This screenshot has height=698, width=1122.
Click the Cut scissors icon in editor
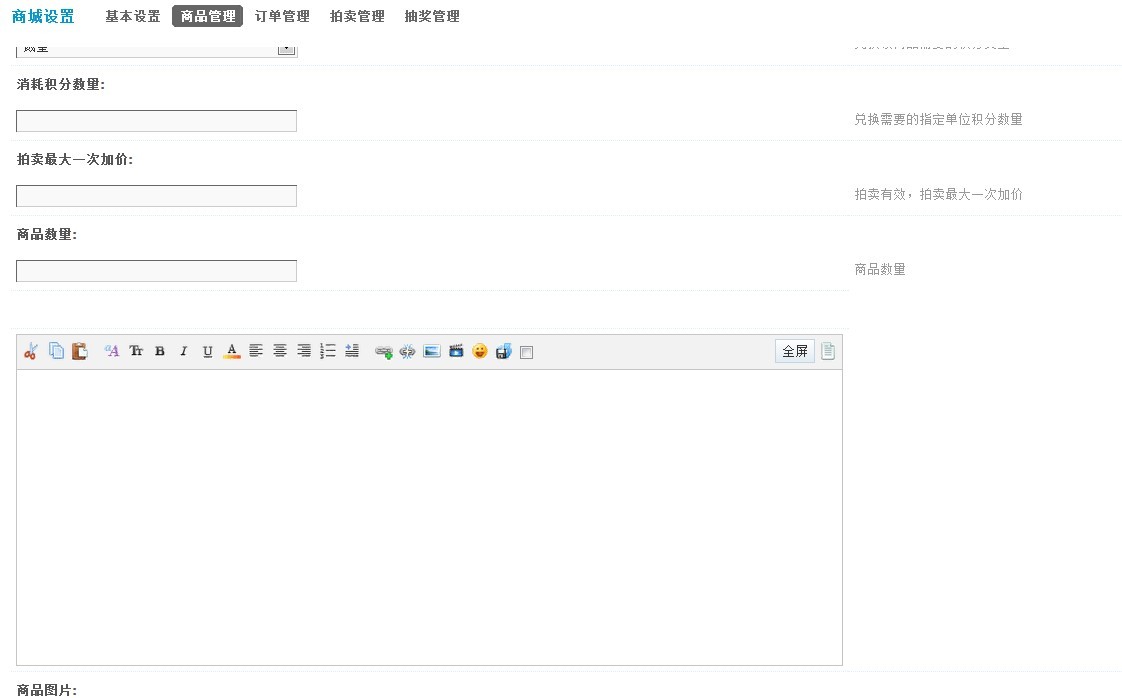coord(31,352)
